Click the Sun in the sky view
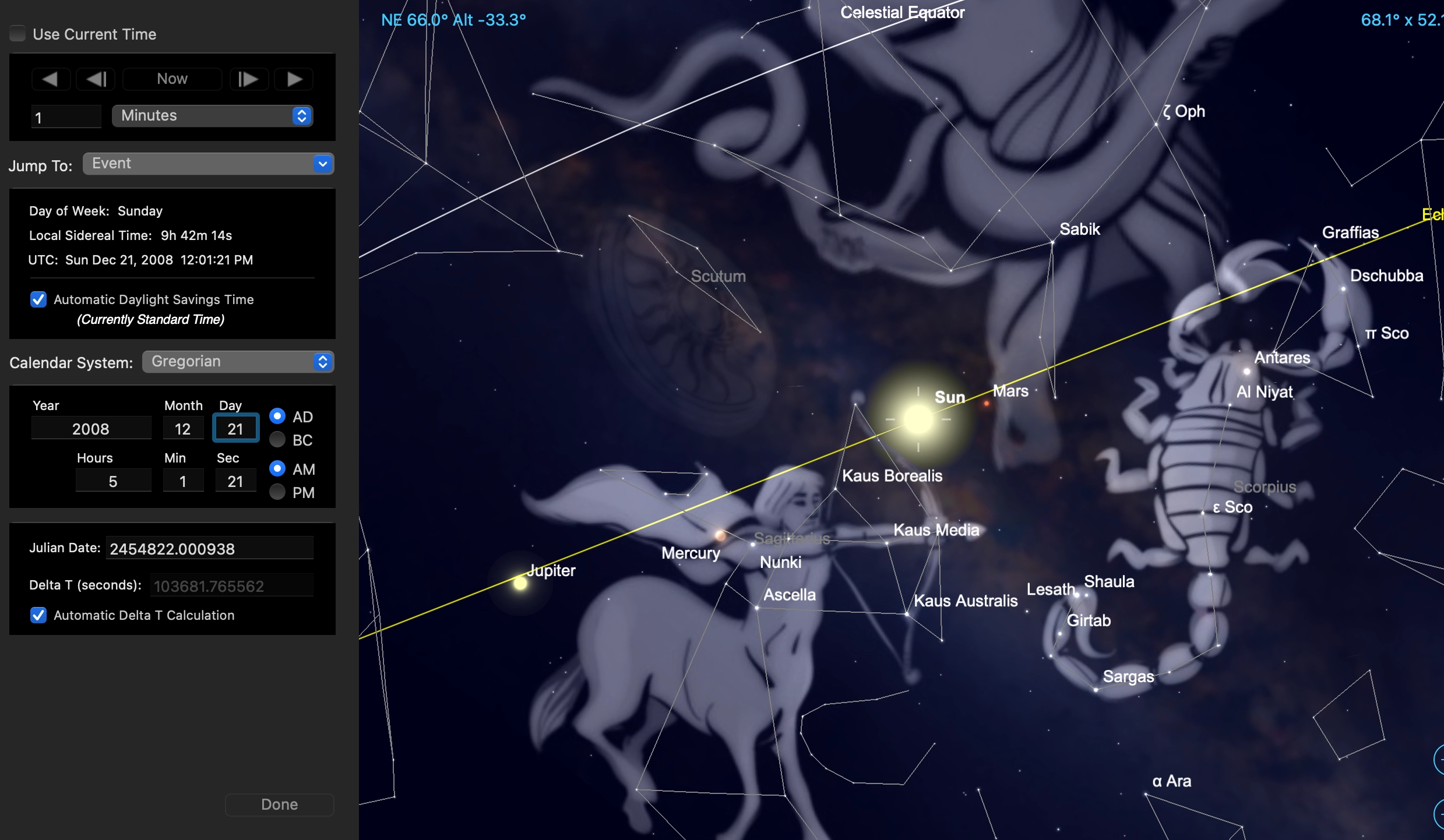This screenshot has width=1444, height=840. click(x=918, y=419)
